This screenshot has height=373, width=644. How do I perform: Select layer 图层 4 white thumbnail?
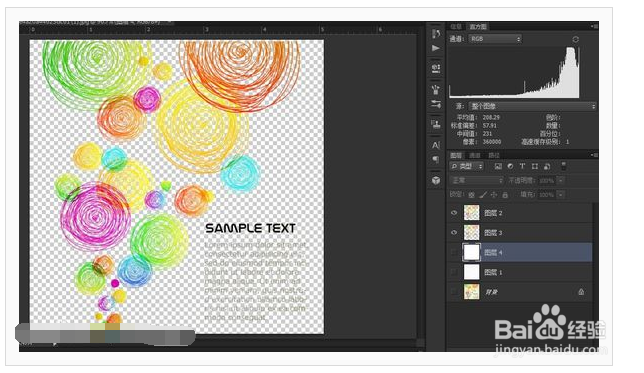[472, 252]
